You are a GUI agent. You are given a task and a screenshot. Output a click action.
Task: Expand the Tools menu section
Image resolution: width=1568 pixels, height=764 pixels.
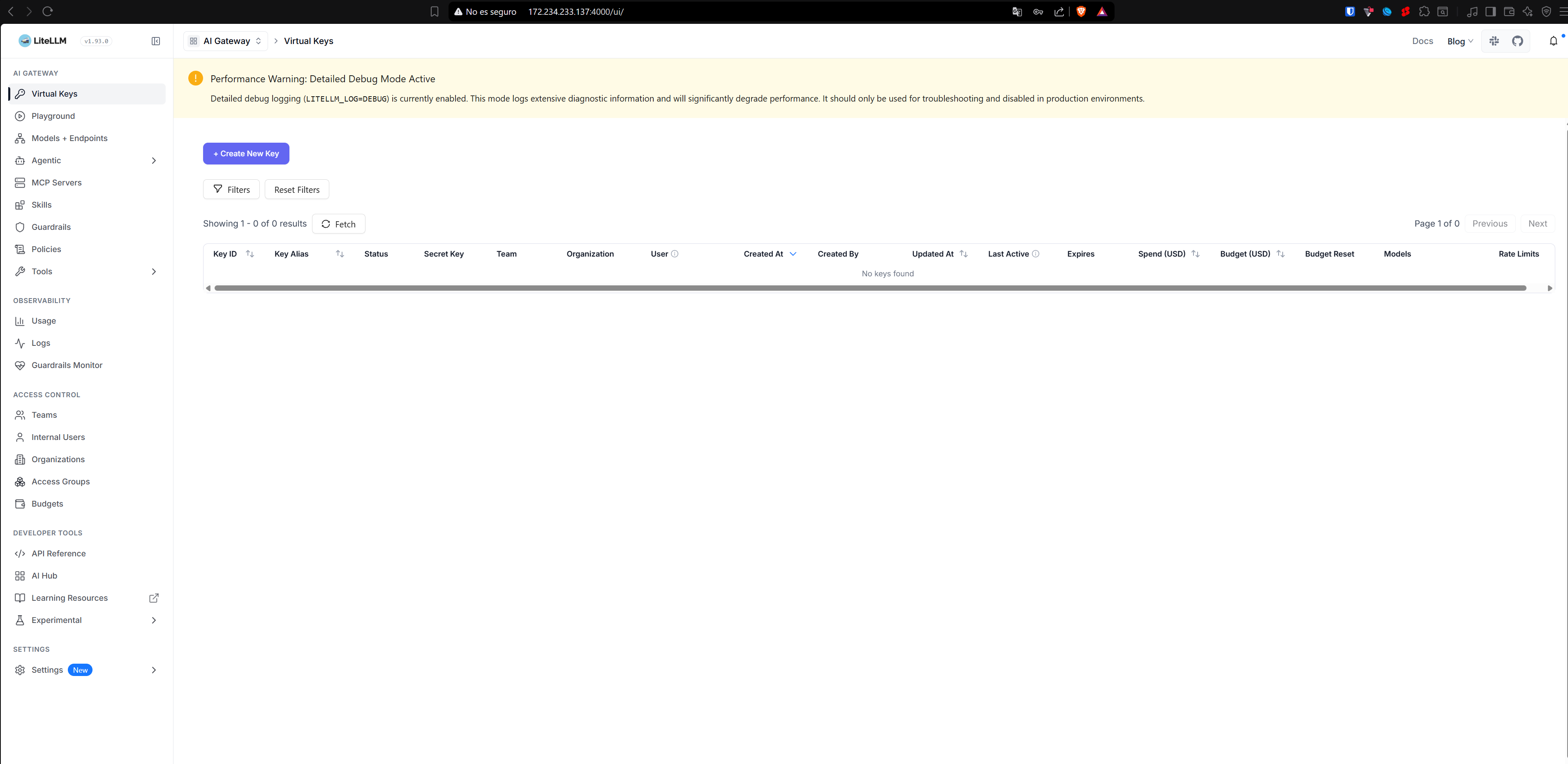pos(153,271)
